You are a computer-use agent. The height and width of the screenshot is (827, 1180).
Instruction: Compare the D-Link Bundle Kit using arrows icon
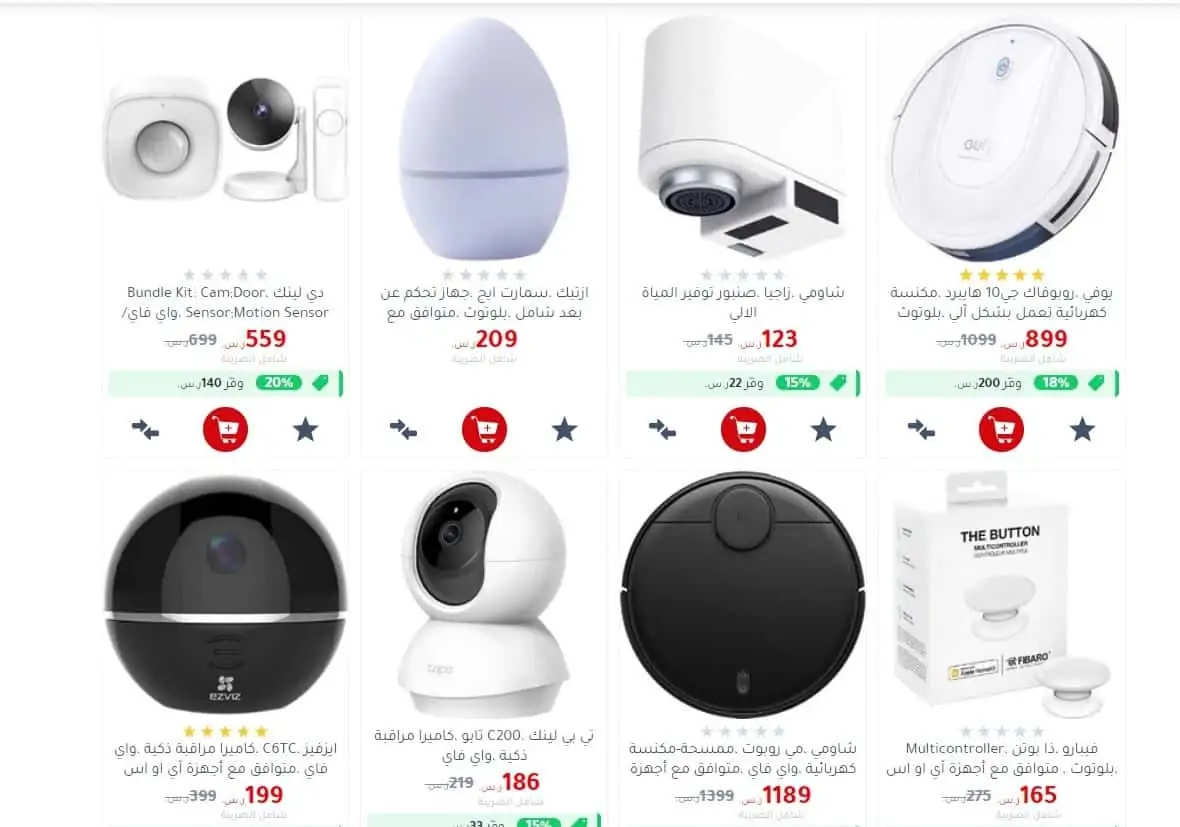pyautogui.click(x=144, y=430)
